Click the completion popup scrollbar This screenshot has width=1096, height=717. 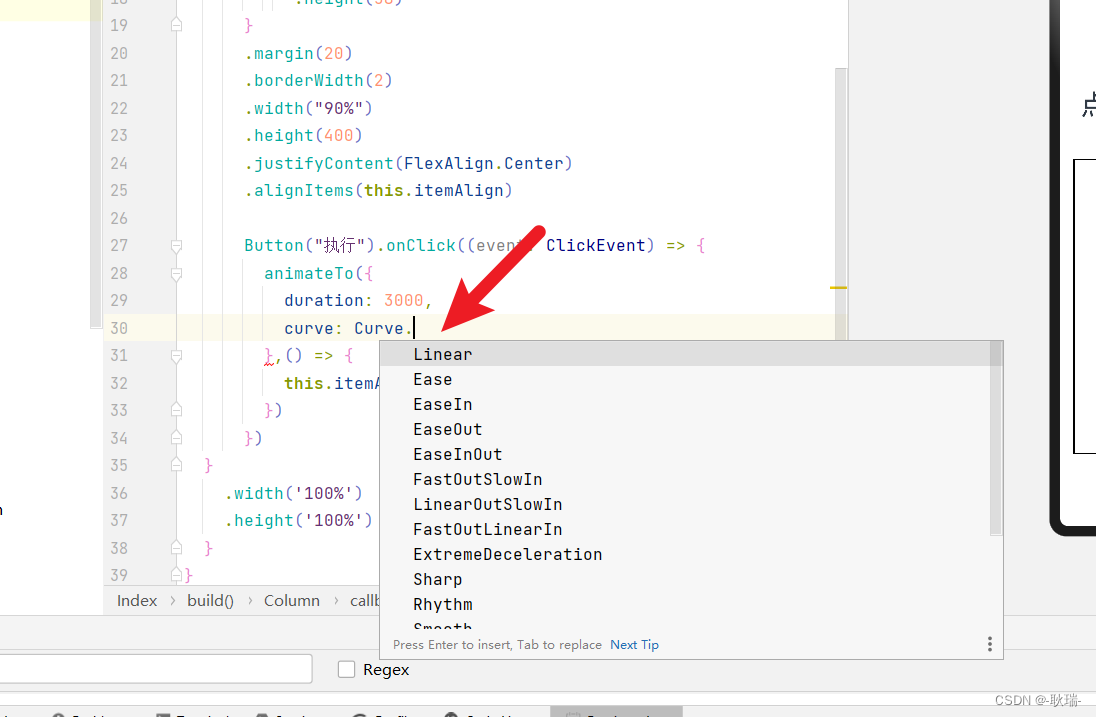click(x=996, y=440)
